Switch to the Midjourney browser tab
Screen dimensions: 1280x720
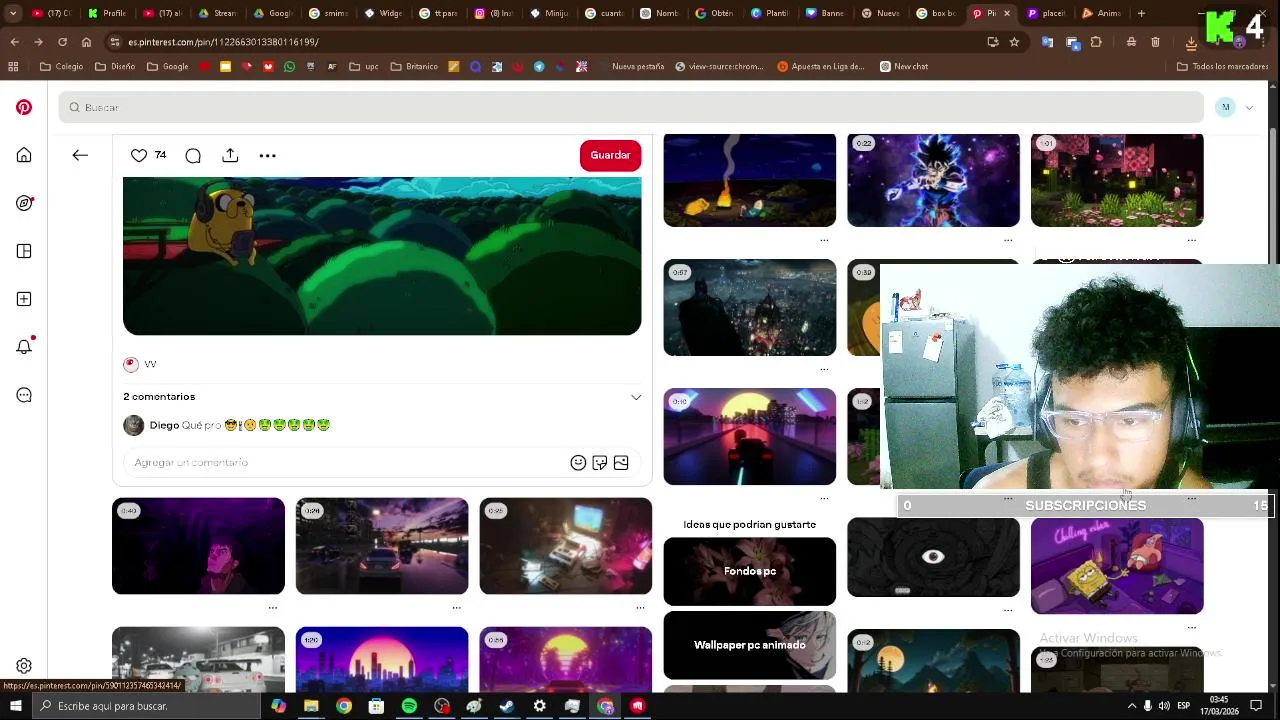(549, 13)
